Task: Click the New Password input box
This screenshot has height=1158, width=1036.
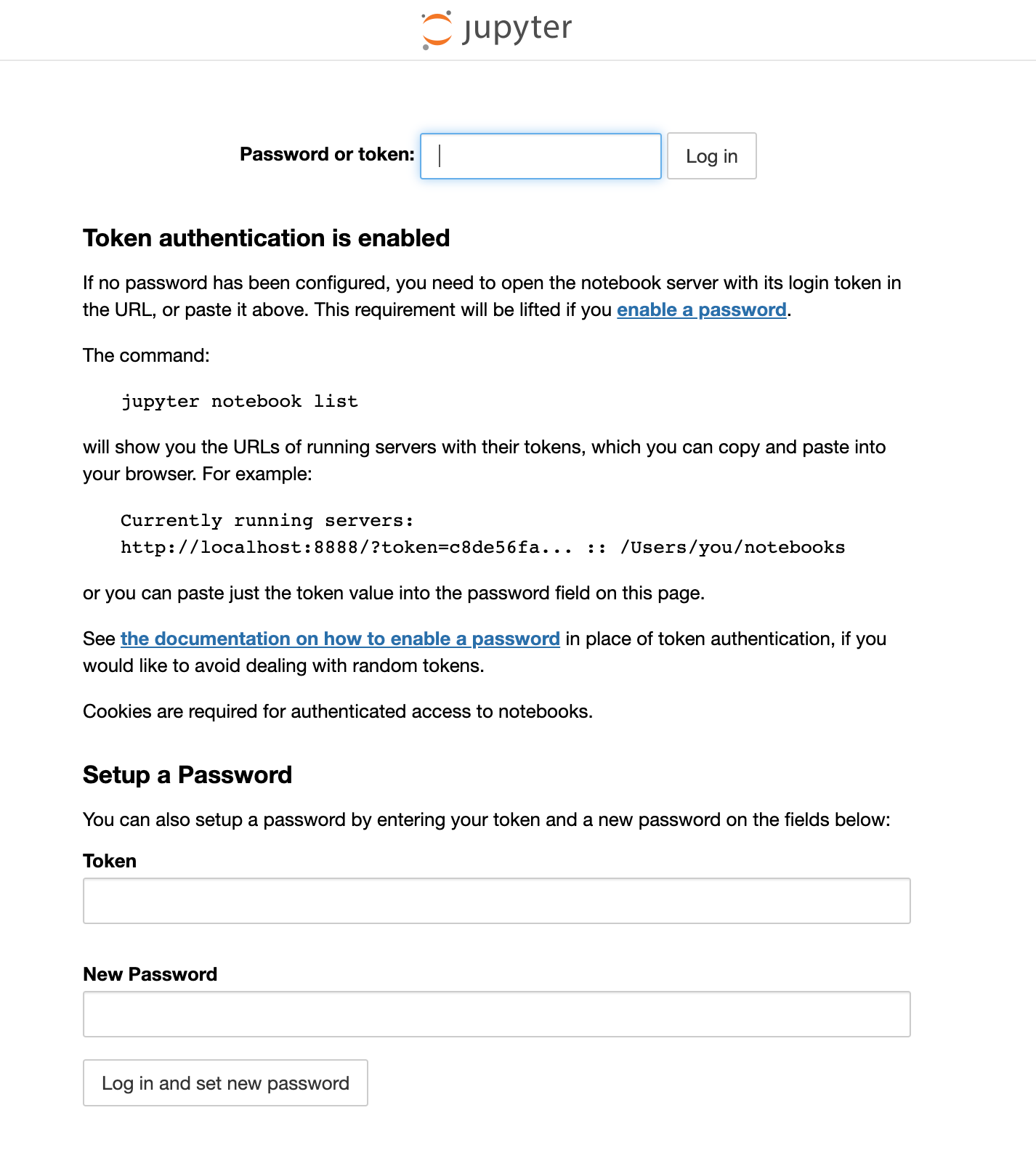Action: [496, 1013]
